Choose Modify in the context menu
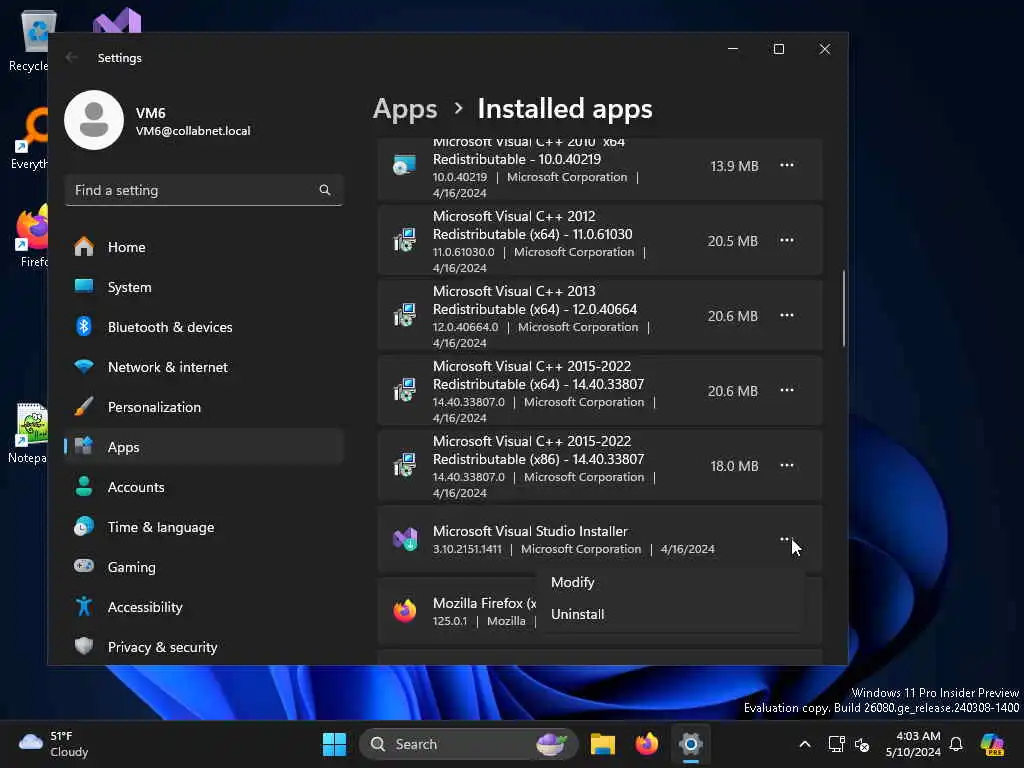Viewport: 1024px width, 768px height. (669, 582)
